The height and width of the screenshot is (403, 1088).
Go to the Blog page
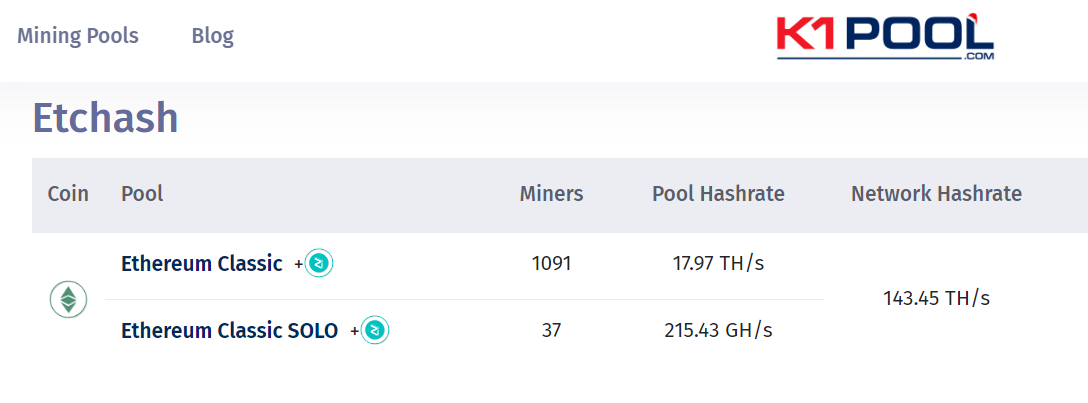point(213,35)
